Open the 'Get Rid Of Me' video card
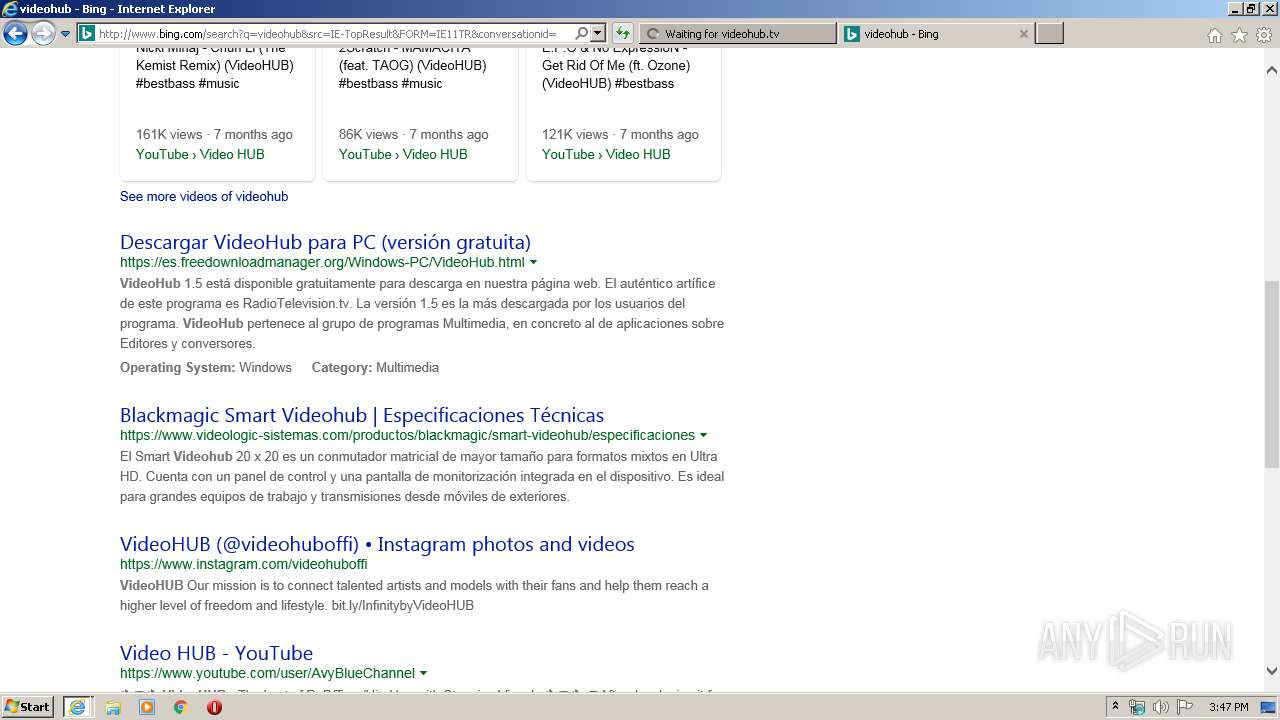Viewport: 1280px width, 720px height. (x=623, y=115)
